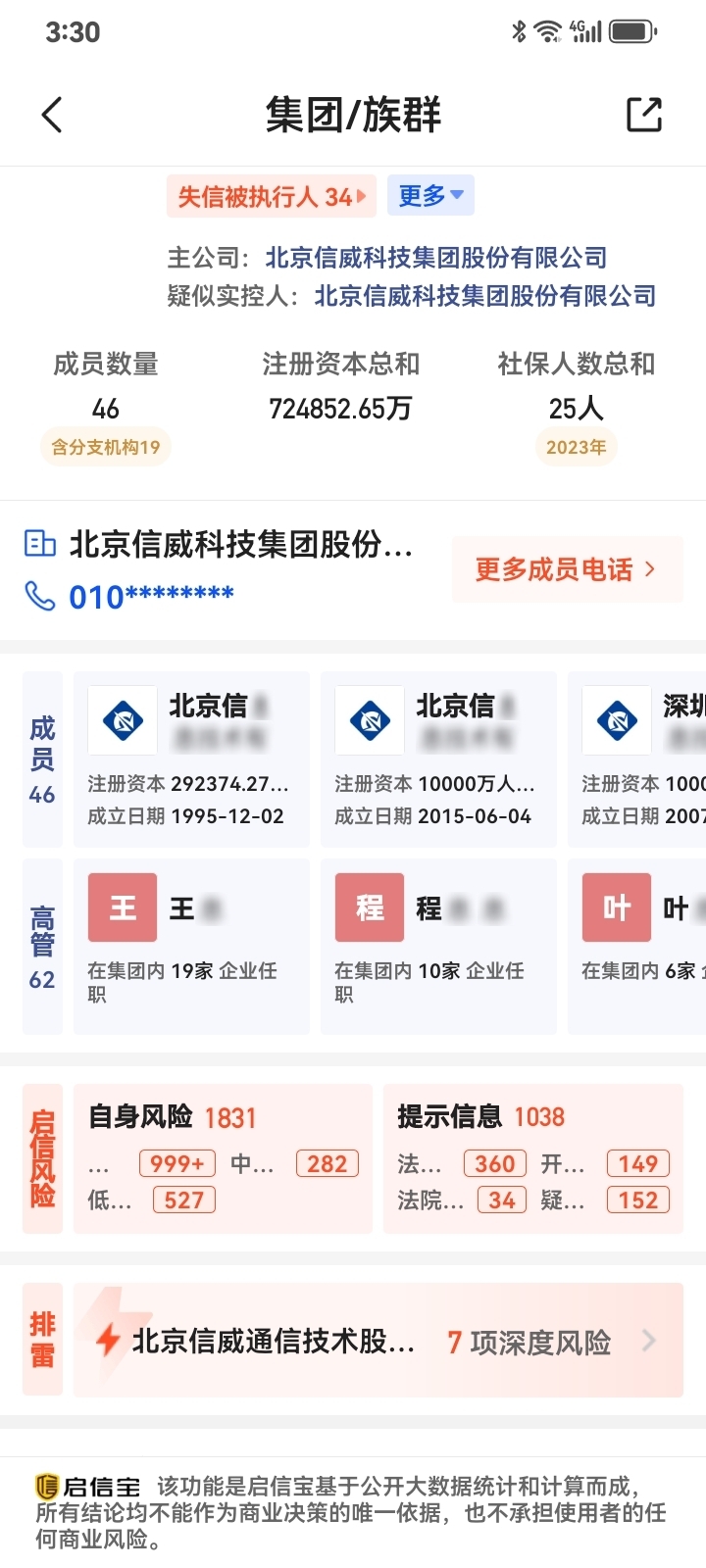The width and height of the screenshot is (706, 1568).
Task: Open the 疑似实控人 company link
Action: [485, 296]
